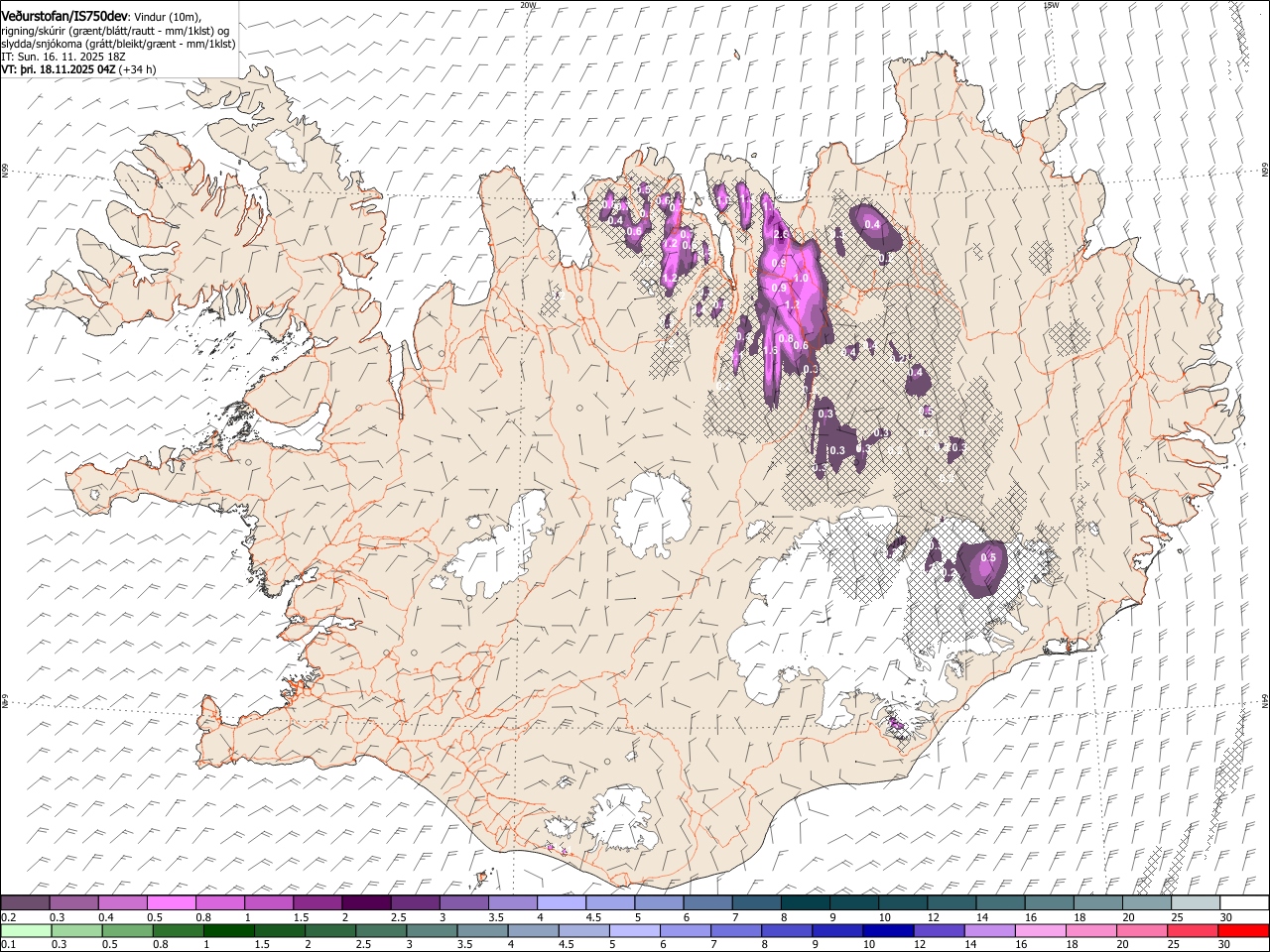1270x952 pixels.
Task: Click the '15W' longitude label
Action: coord(1051,5)
